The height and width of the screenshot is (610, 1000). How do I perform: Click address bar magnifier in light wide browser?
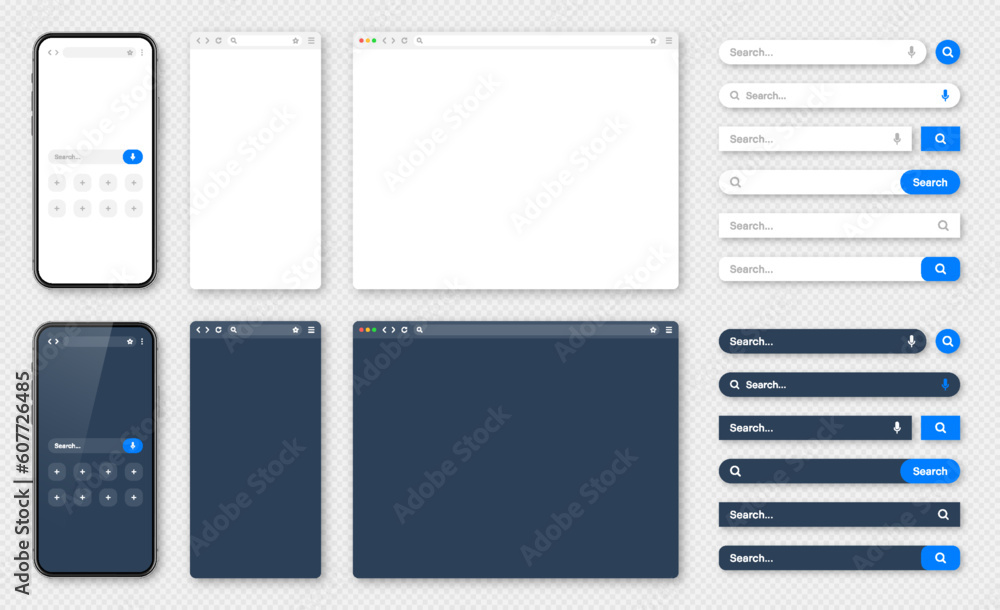tap(420, 40)
